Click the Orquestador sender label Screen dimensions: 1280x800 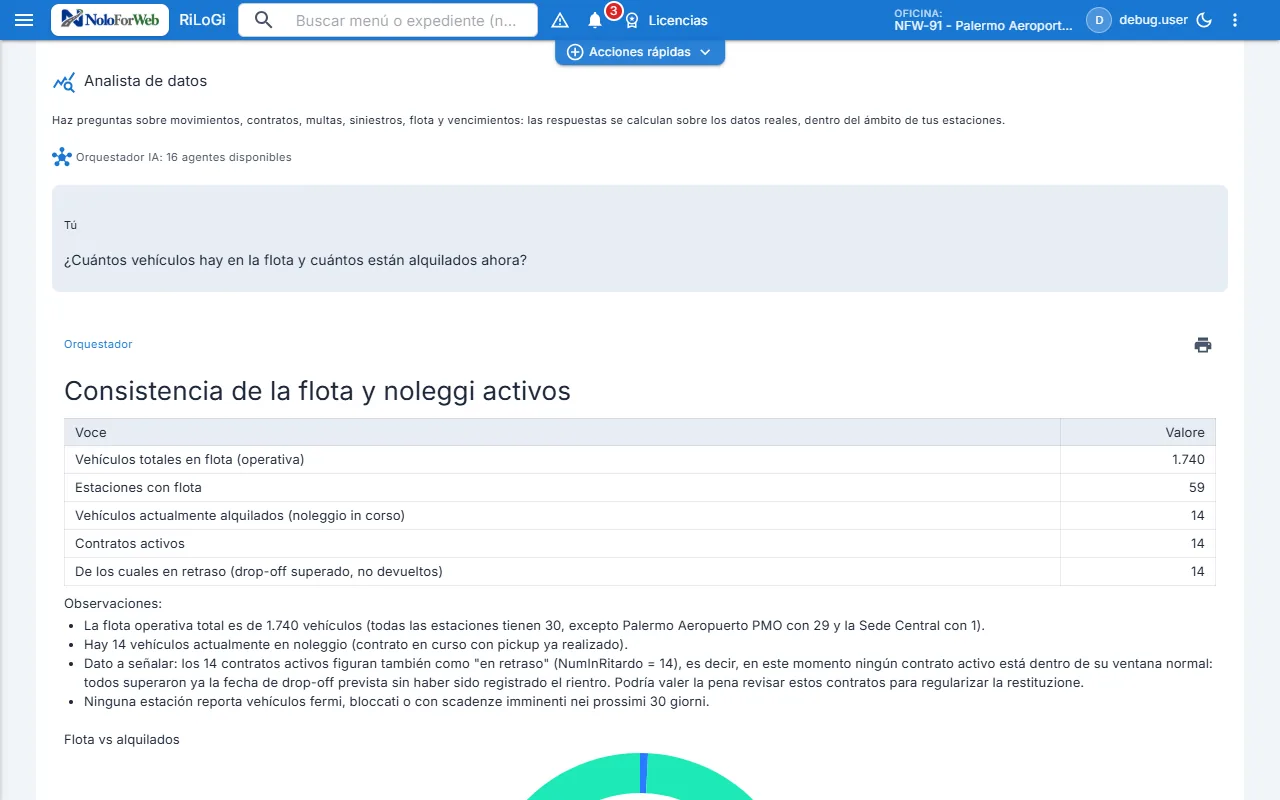[x=98, y=344]
